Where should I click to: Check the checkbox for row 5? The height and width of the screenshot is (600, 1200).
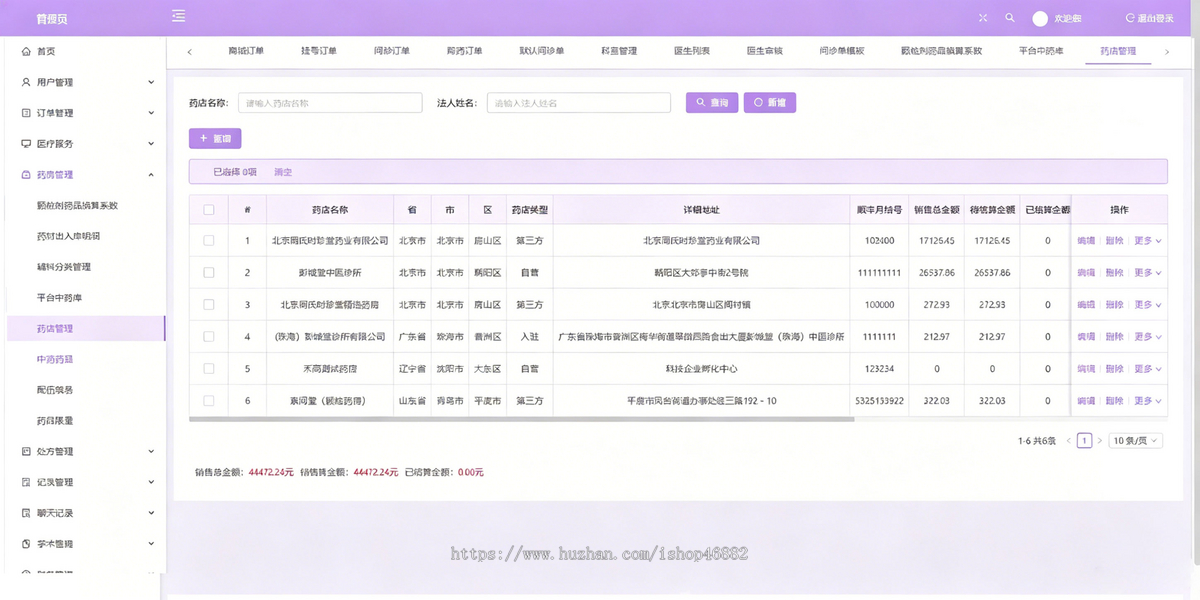coord(209,369)
